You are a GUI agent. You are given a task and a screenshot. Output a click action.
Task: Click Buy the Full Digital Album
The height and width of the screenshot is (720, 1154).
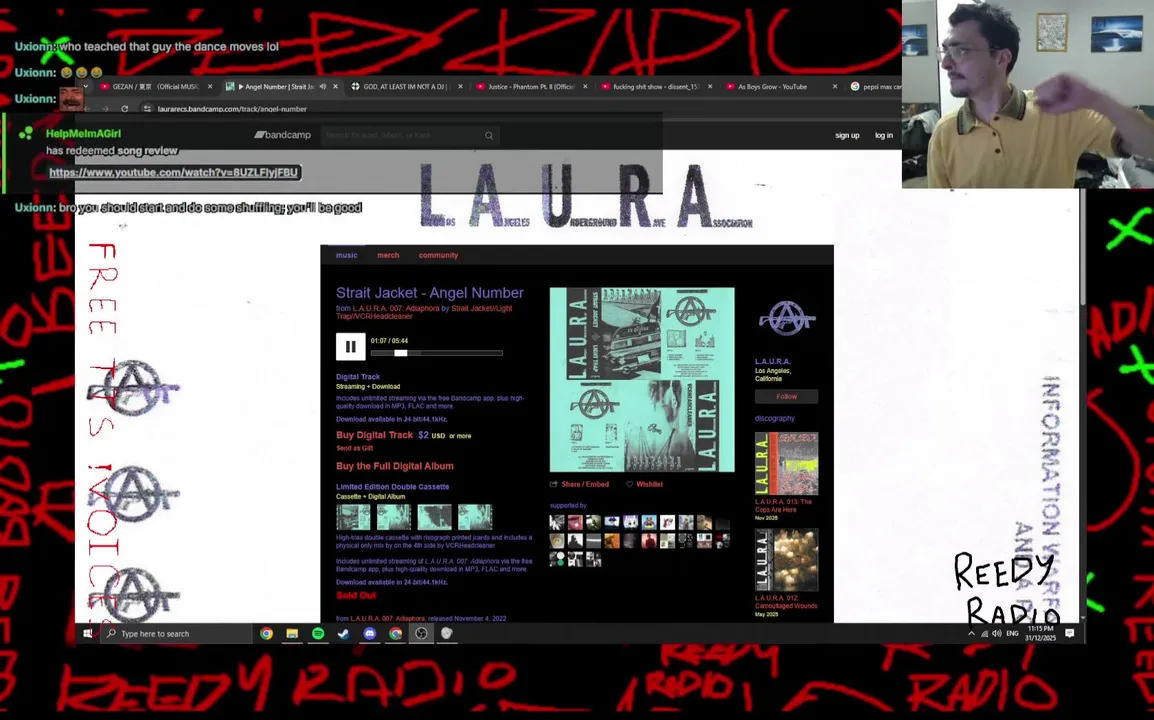point(394,466)
